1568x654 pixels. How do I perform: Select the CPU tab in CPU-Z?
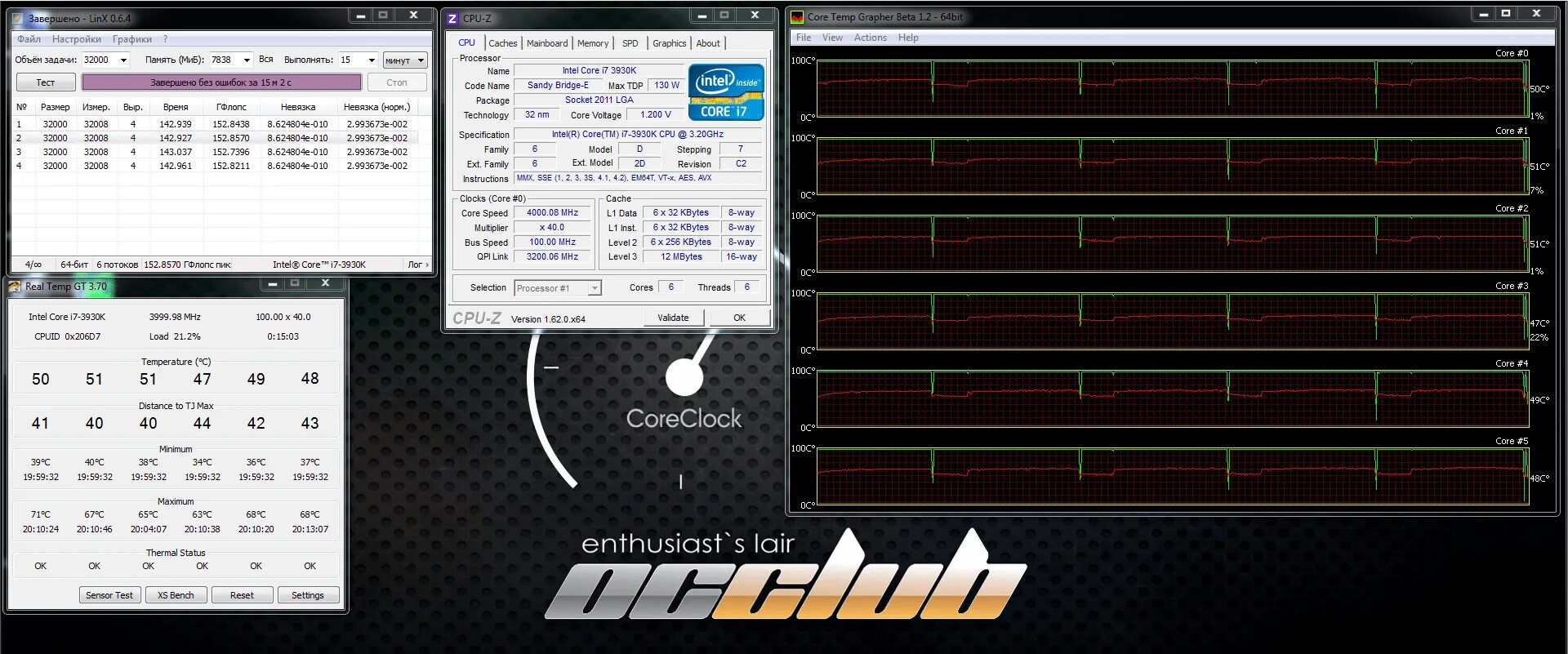pos(466,42)
